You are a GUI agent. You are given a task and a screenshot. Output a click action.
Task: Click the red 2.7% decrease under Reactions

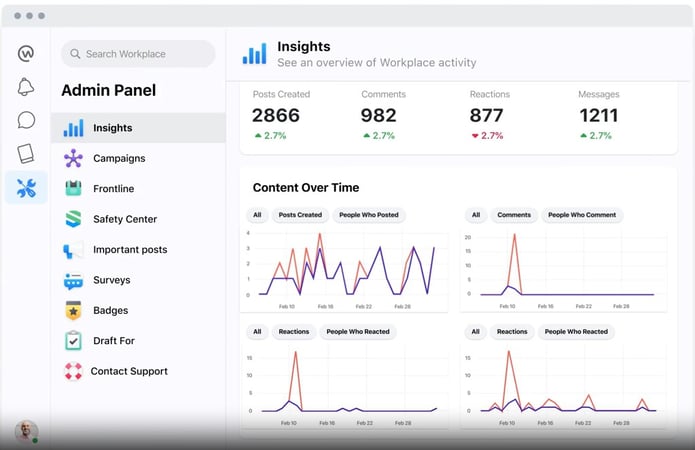coord(487,136)
